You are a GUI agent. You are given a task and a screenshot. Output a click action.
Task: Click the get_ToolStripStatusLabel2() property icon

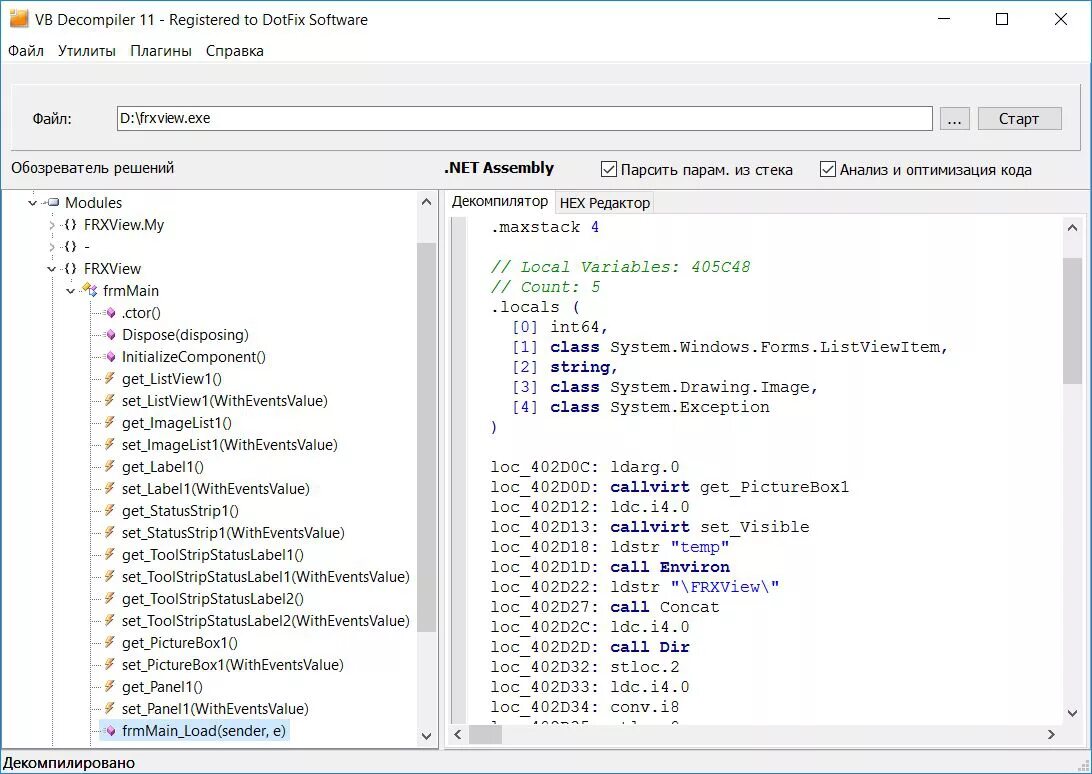coord(110,599)
